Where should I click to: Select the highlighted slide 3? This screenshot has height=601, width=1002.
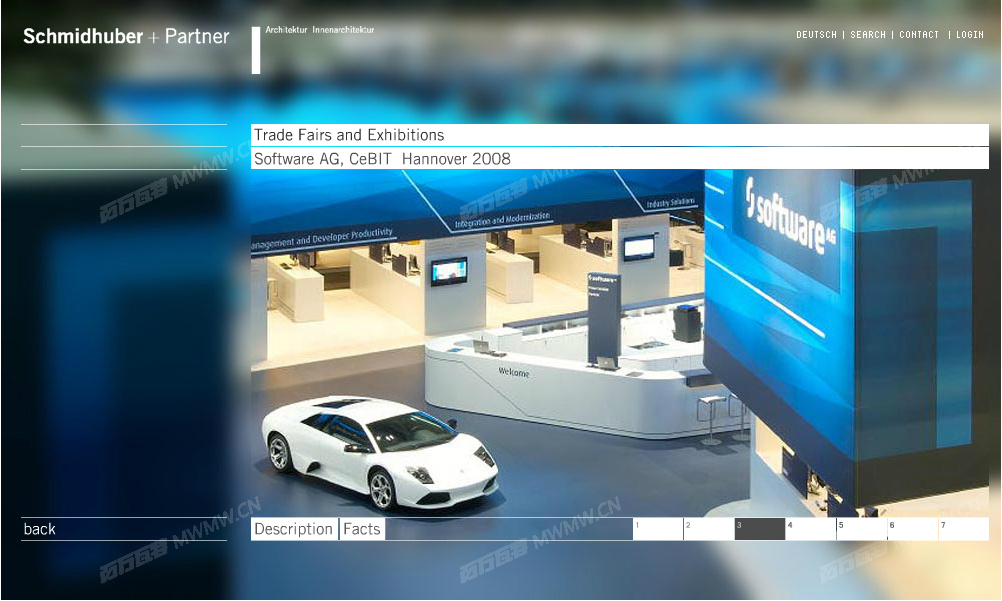760,529
